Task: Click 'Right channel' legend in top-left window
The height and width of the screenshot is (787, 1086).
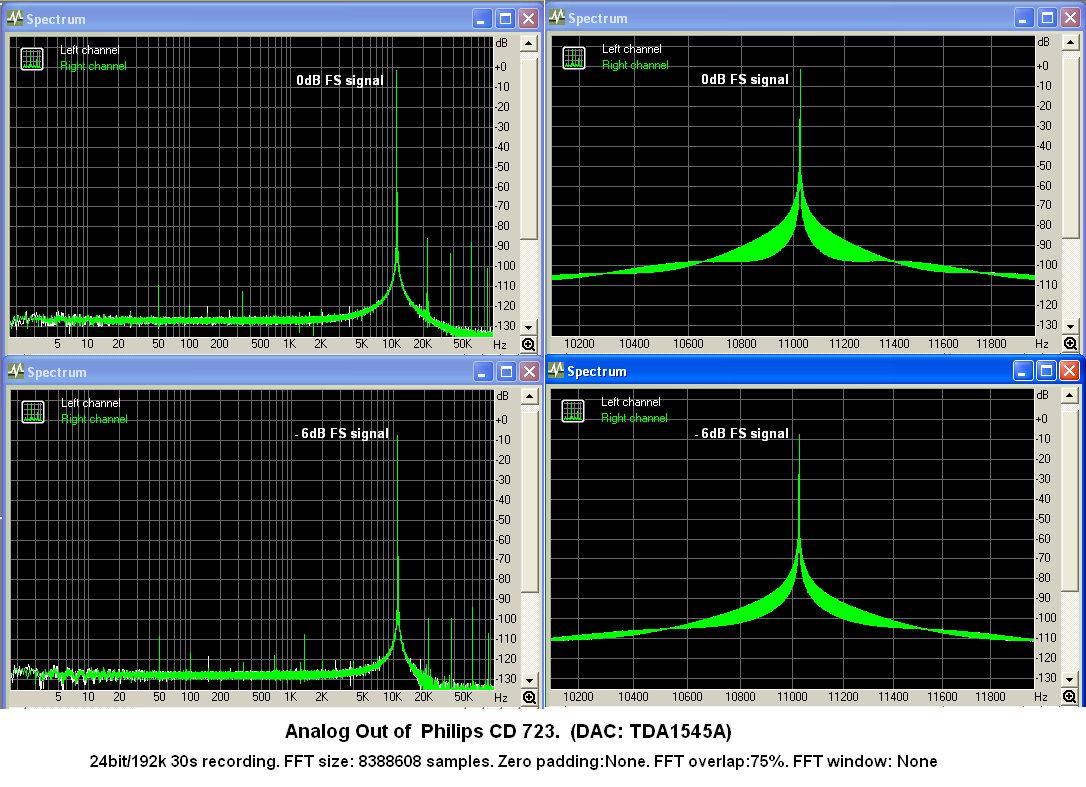Action: (93, 66)
